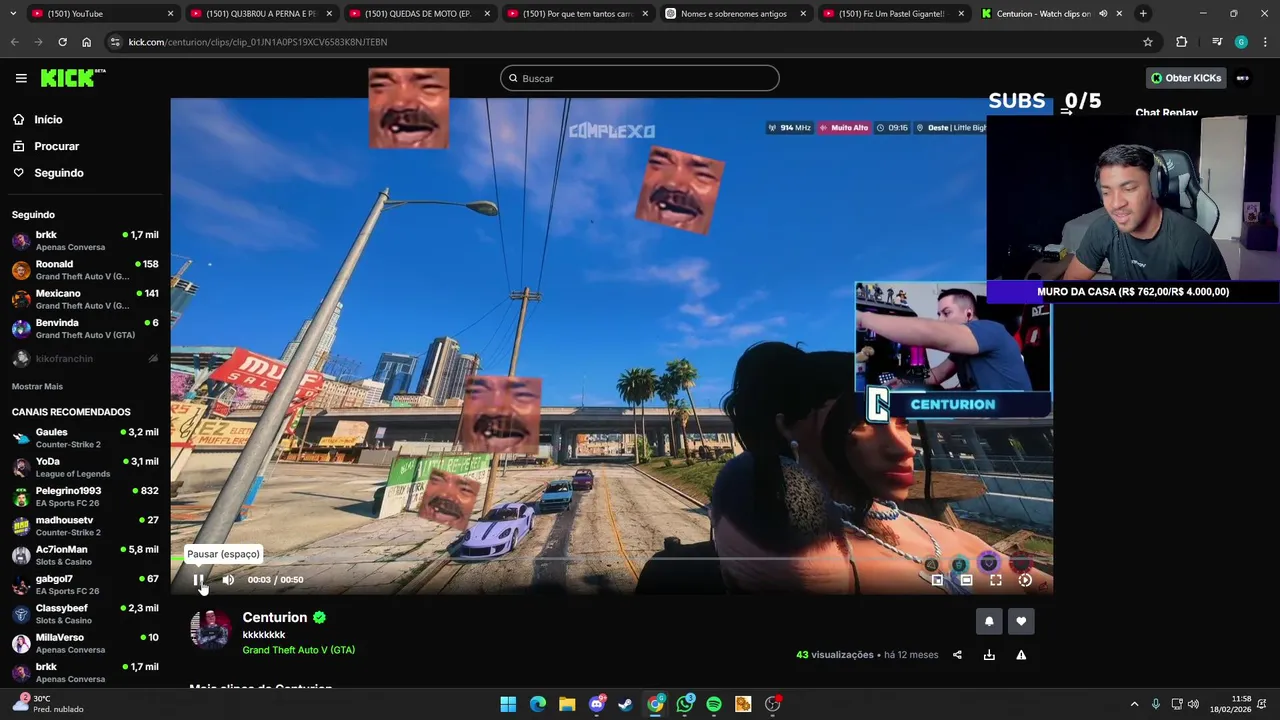Open WhatsApp from the taskbar
Viewport: 1280px width, 720px height.
pos(685,704)
